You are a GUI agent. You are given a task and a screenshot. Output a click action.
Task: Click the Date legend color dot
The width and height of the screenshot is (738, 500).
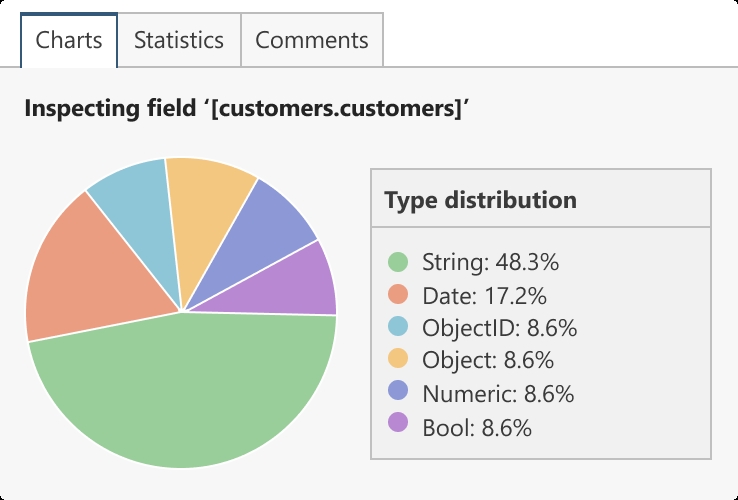[398, 295]
